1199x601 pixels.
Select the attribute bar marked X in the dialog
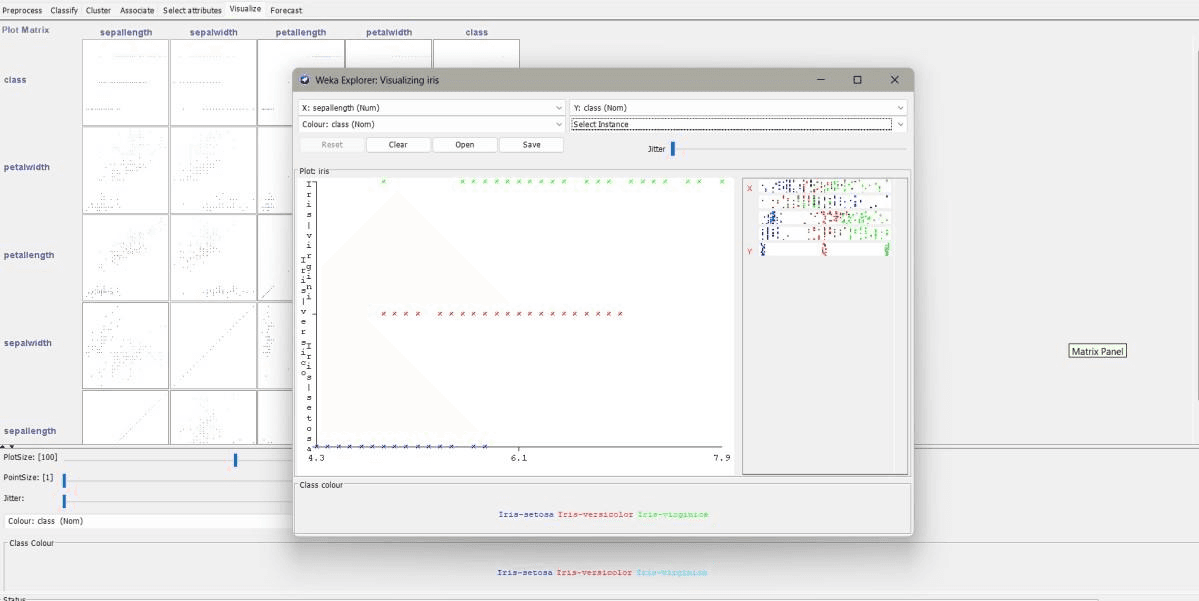pos(825,187)
